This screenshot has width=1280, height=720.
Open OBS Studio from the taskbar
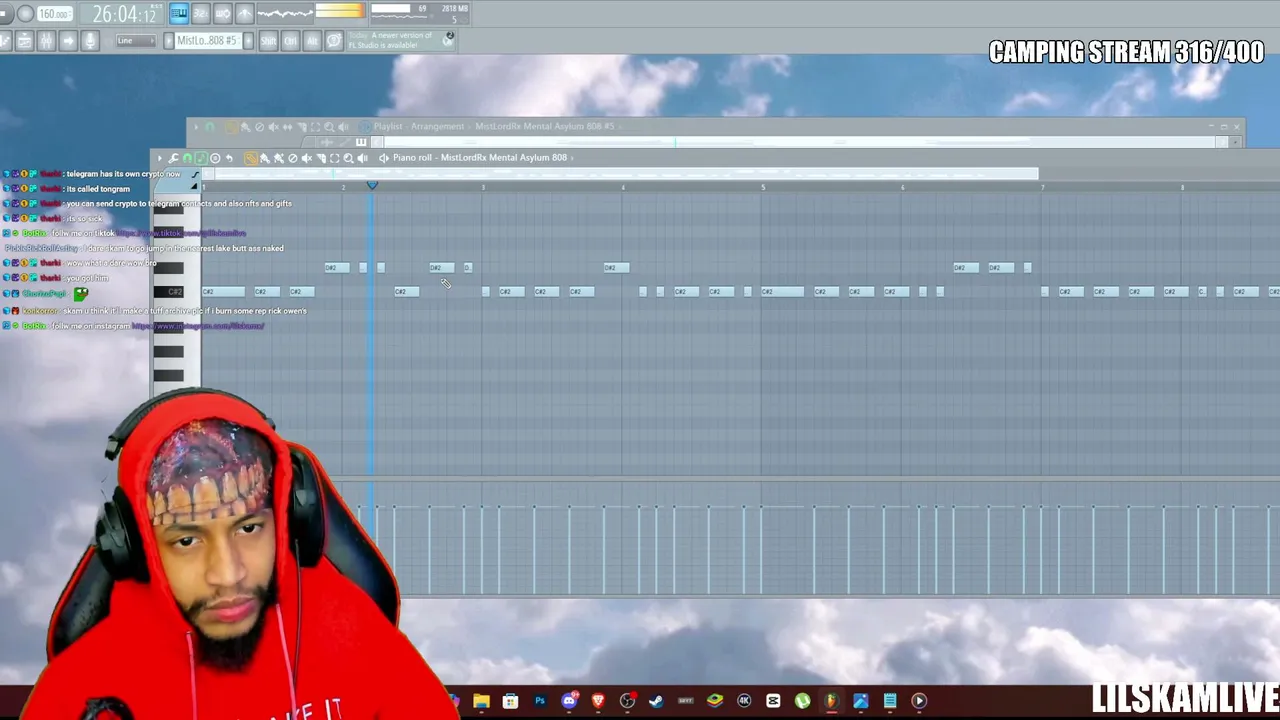tap(627, 701)
